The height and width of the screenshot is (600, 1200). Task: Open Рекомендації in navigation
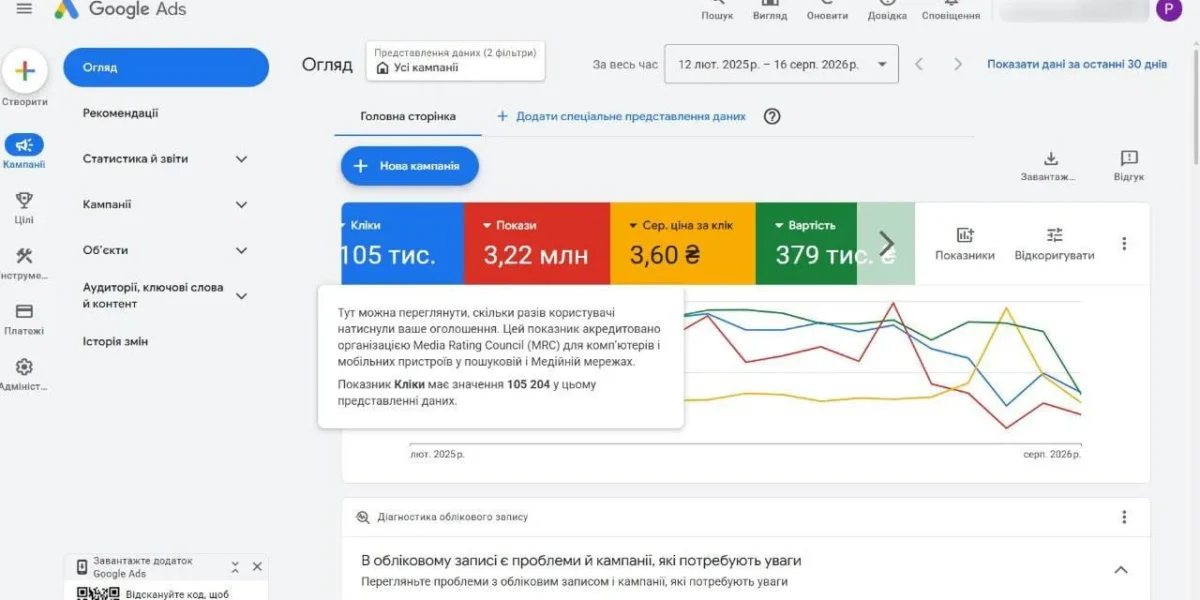click(x=120, y=113)
